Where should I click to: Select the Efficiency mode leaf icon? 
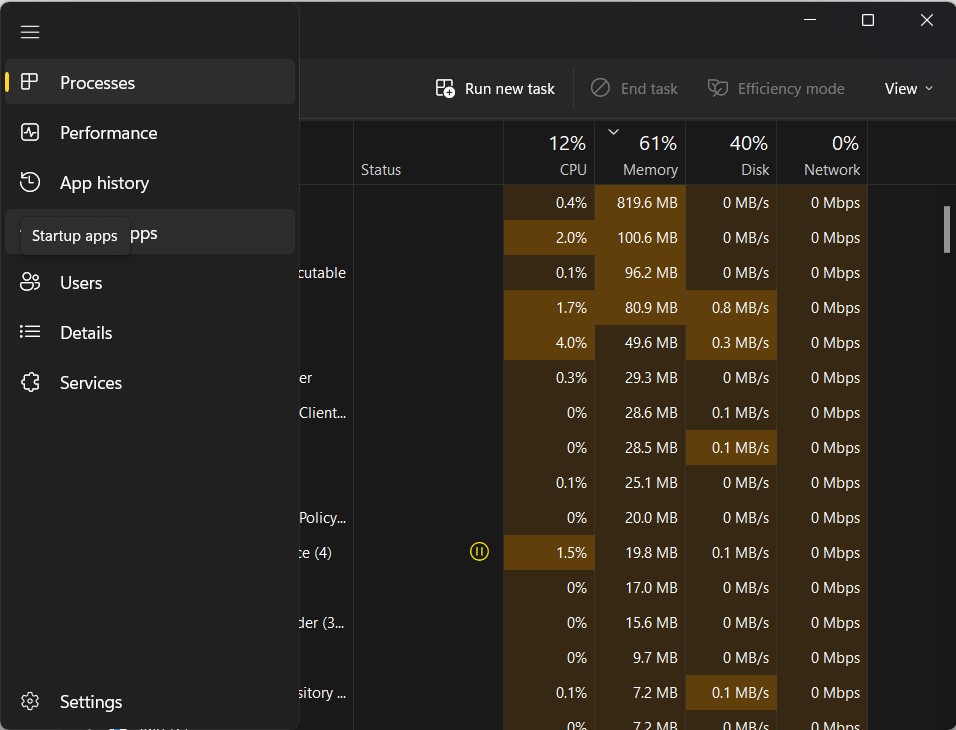click(718, 88)
